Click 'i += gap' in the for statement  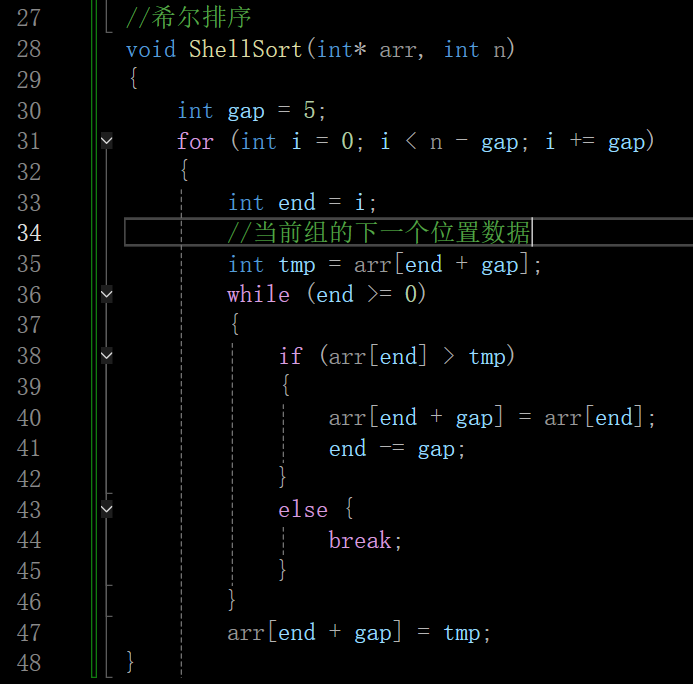(595, 142)
